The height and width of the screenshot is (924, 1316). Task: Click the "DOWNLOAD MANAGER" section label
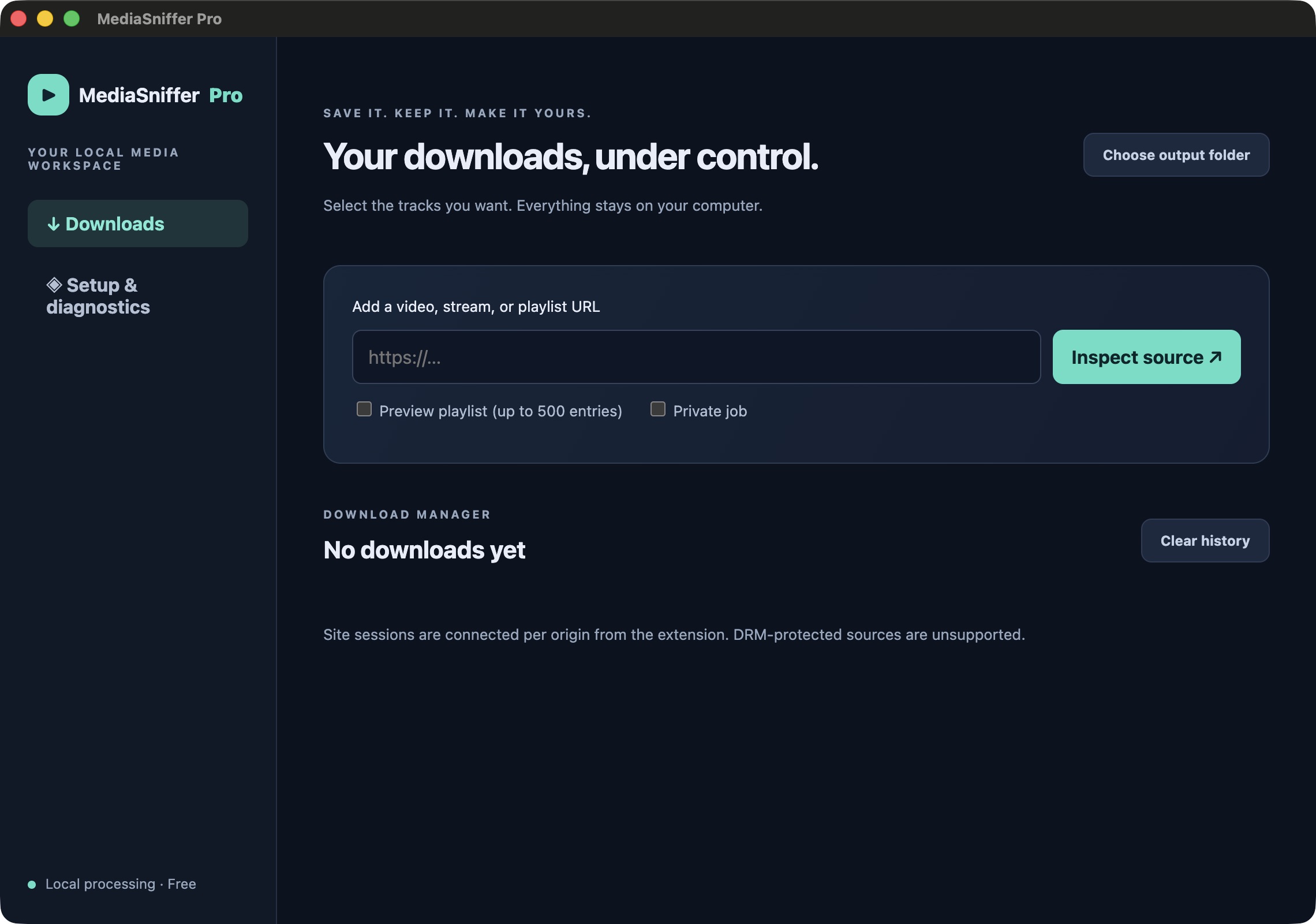coord(407,515)
